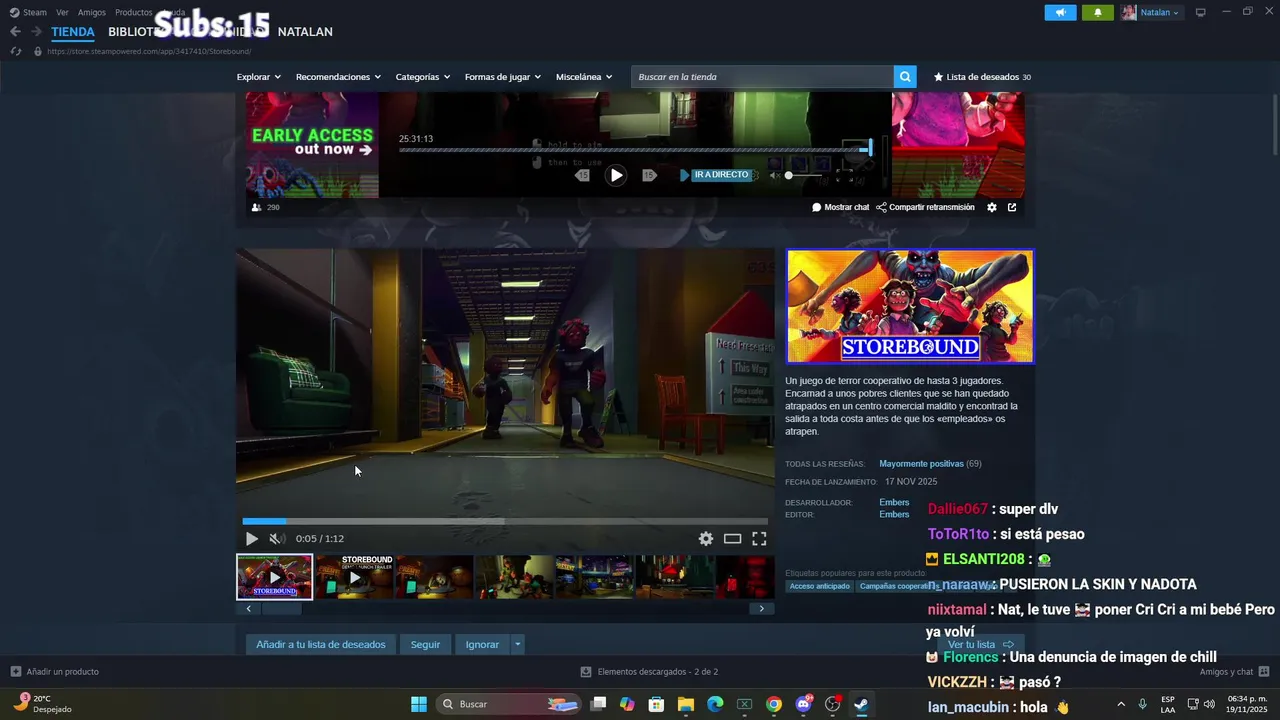Click IR A DIRECTO button
Image resolution: width=1280 pixels, height=720 pixels.
tap(715, 175)
